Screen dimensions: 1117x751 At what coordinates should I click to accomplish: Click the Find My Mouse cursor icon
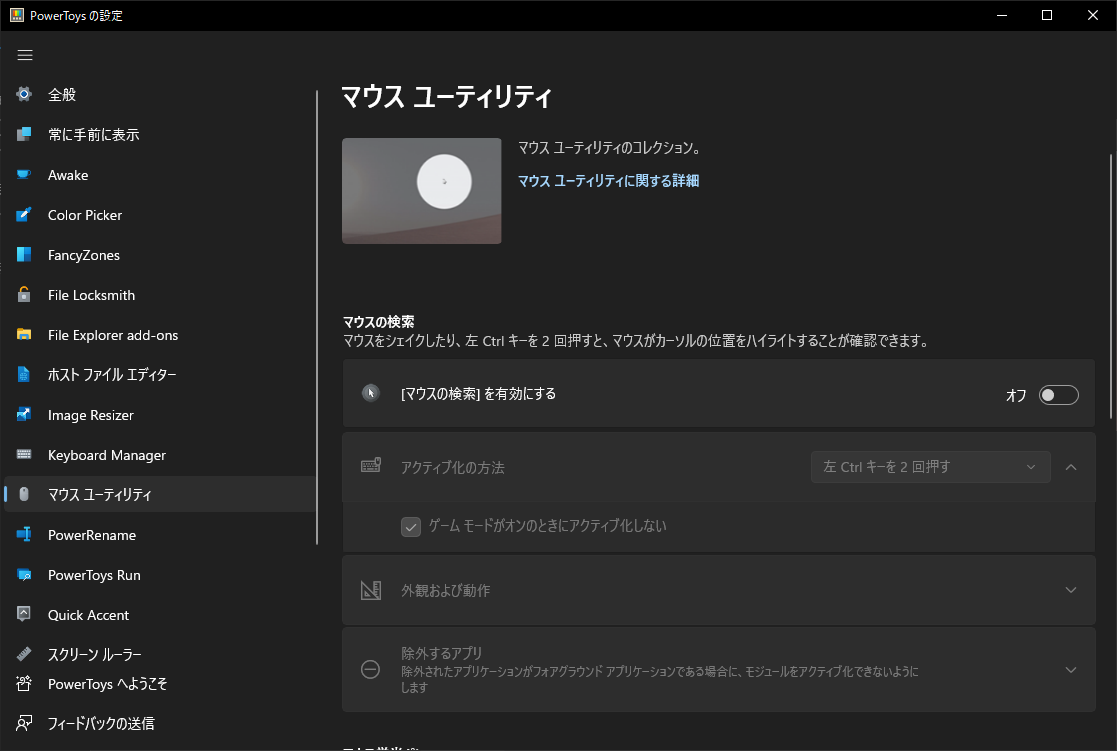point(370,393)
